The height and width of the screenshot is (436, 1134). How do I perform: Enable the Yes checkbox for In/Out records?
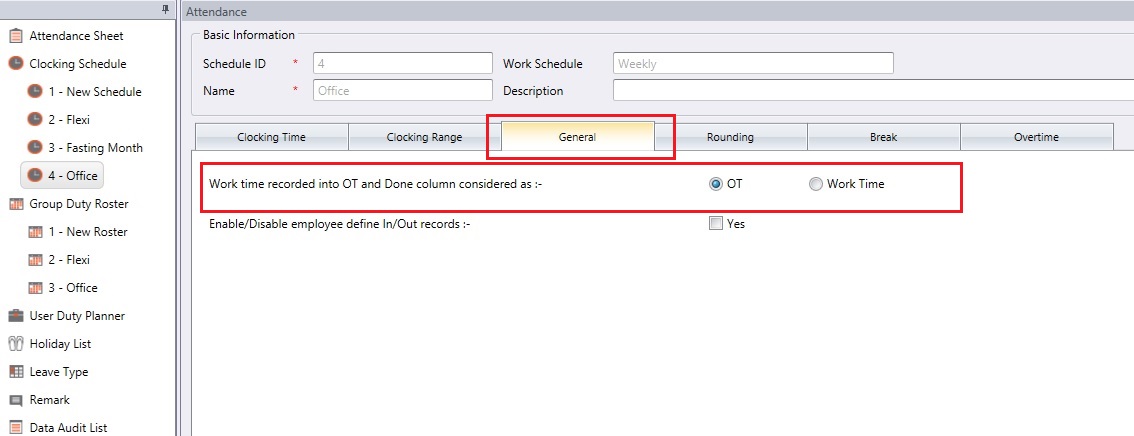716,224
